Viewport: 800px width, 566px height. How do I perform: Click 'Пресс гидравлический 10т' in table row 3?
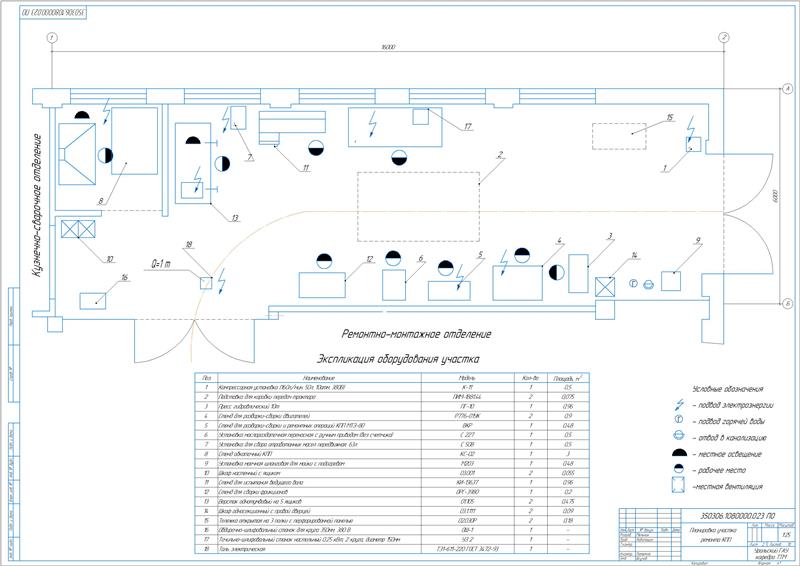coord(249,406)
